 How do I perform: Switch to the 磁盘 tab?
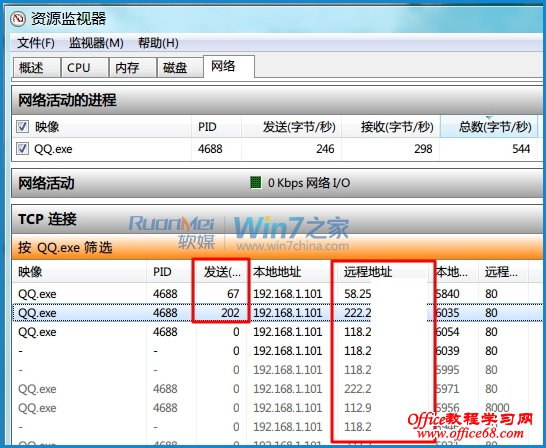pos(180,68)
